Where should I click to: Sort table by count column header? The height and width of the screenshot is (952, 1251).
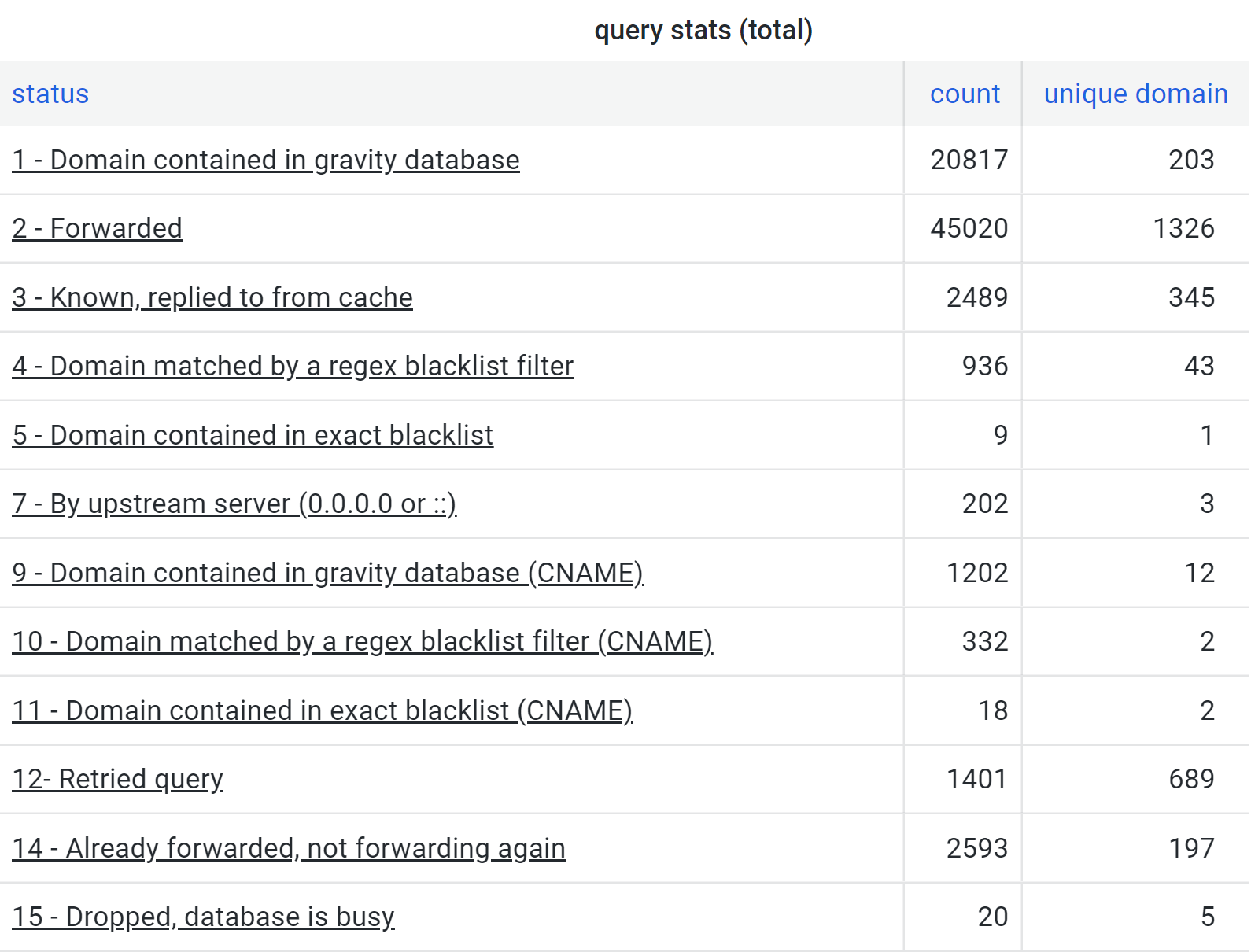964,94
